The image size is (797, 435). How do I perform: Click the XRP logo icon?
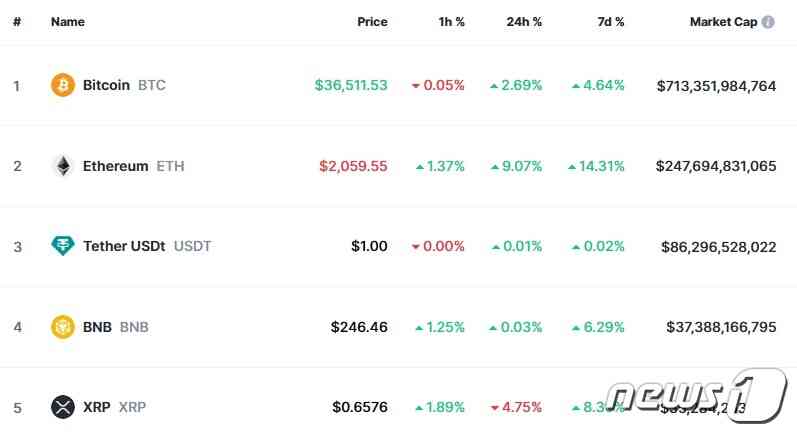point(63,407)
